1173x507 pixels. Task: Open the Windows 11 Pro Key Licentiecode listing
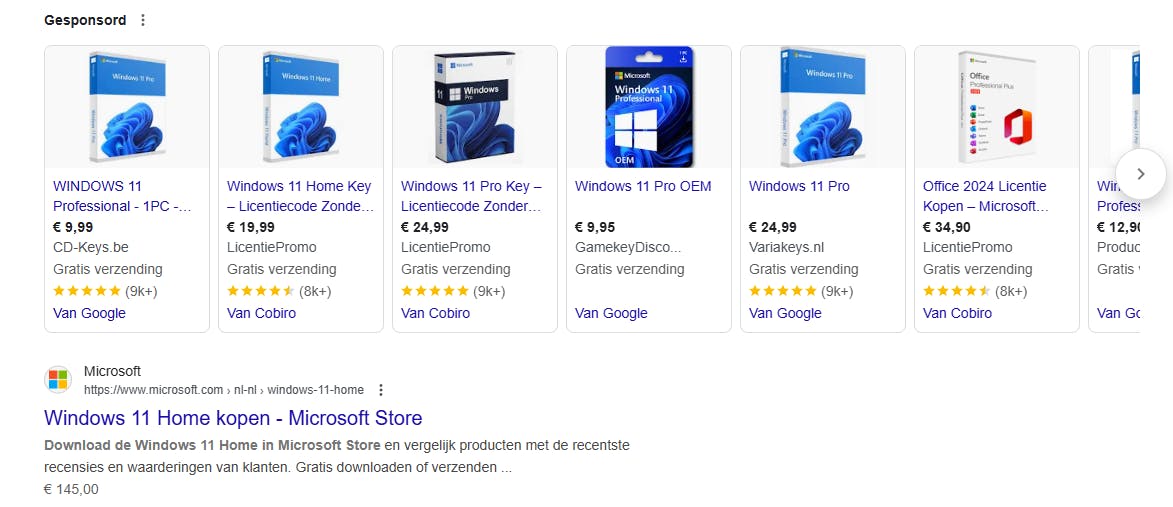pos(472,196)
